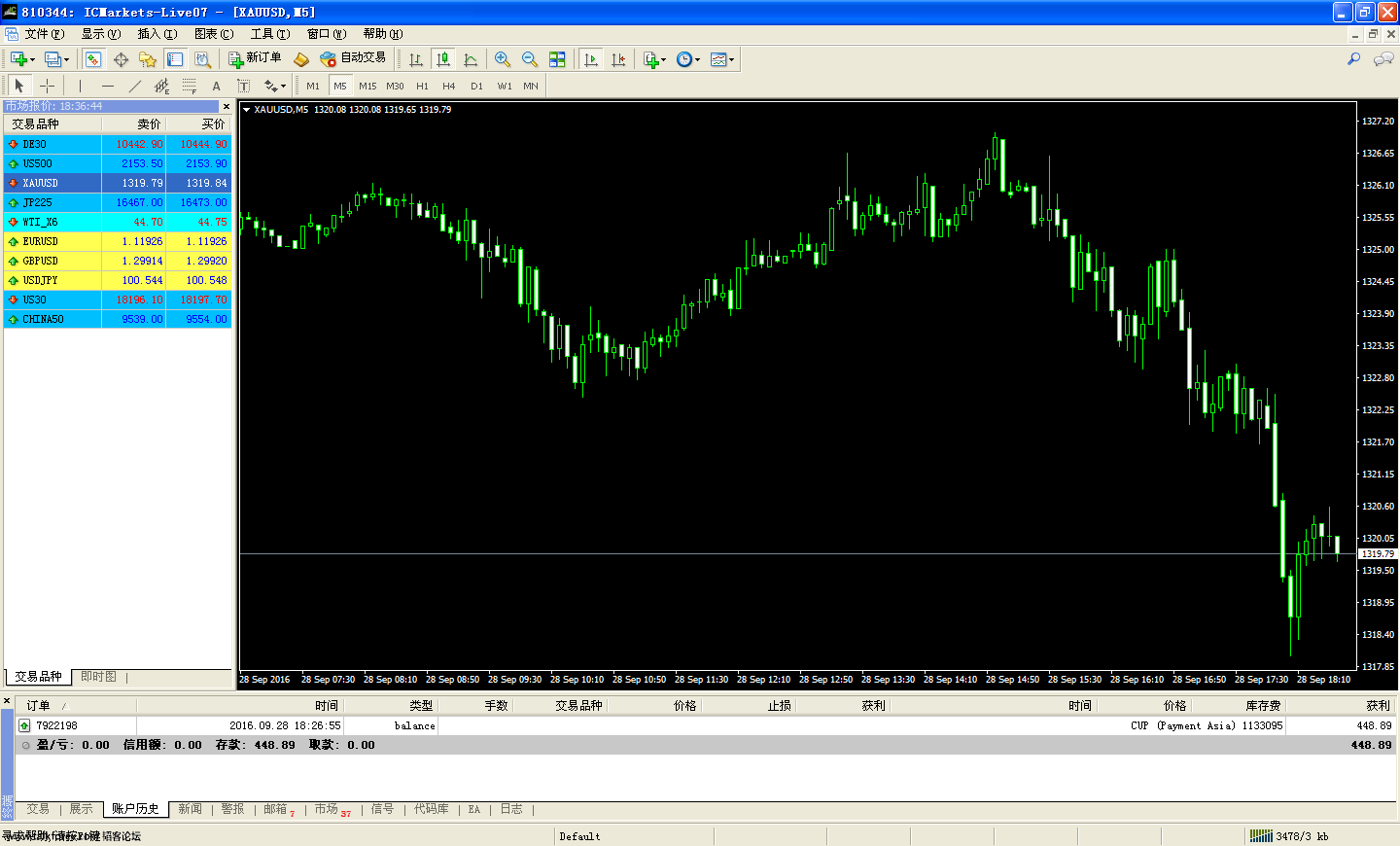Open the Profiles toolbar button

pyautogui.click(x=52, y=59)
